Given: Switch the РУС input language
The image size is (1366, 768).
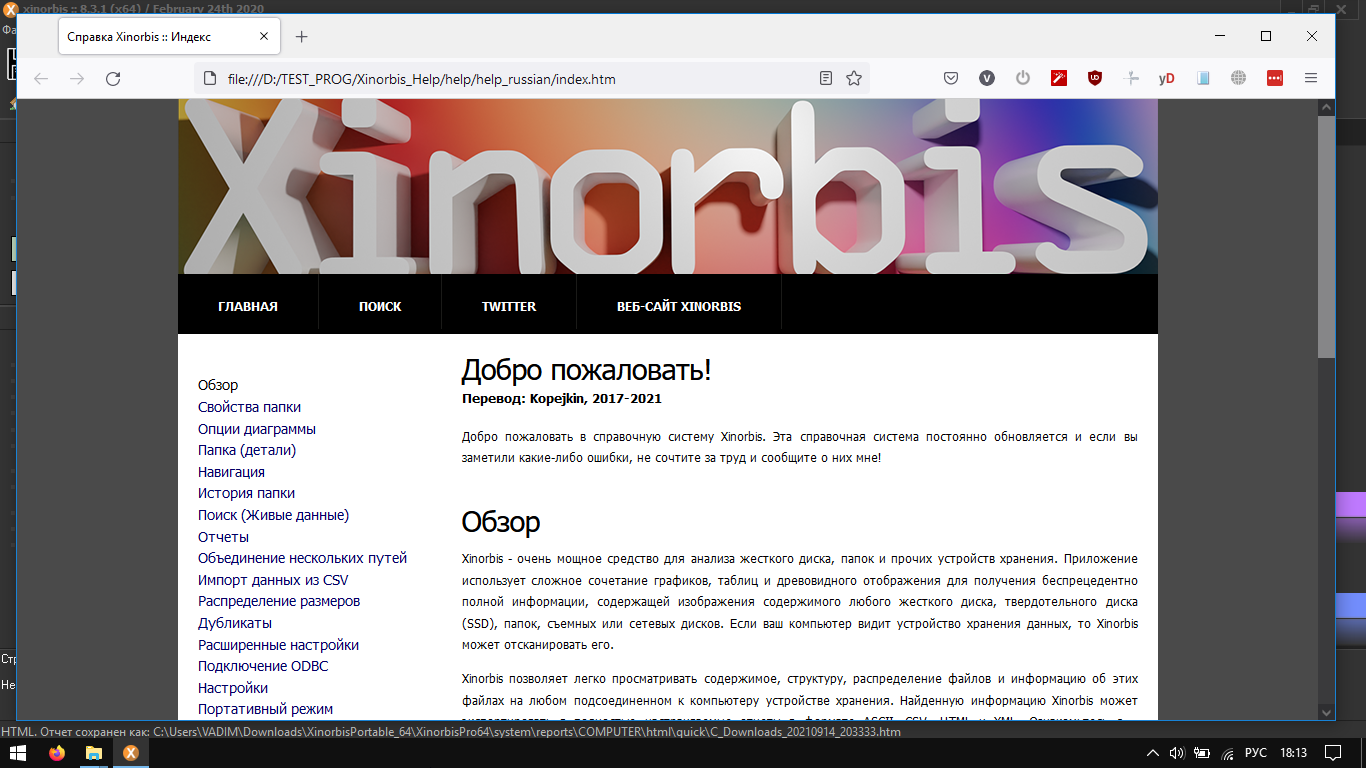Looking at the screenshot, I should coord(1256,753).
